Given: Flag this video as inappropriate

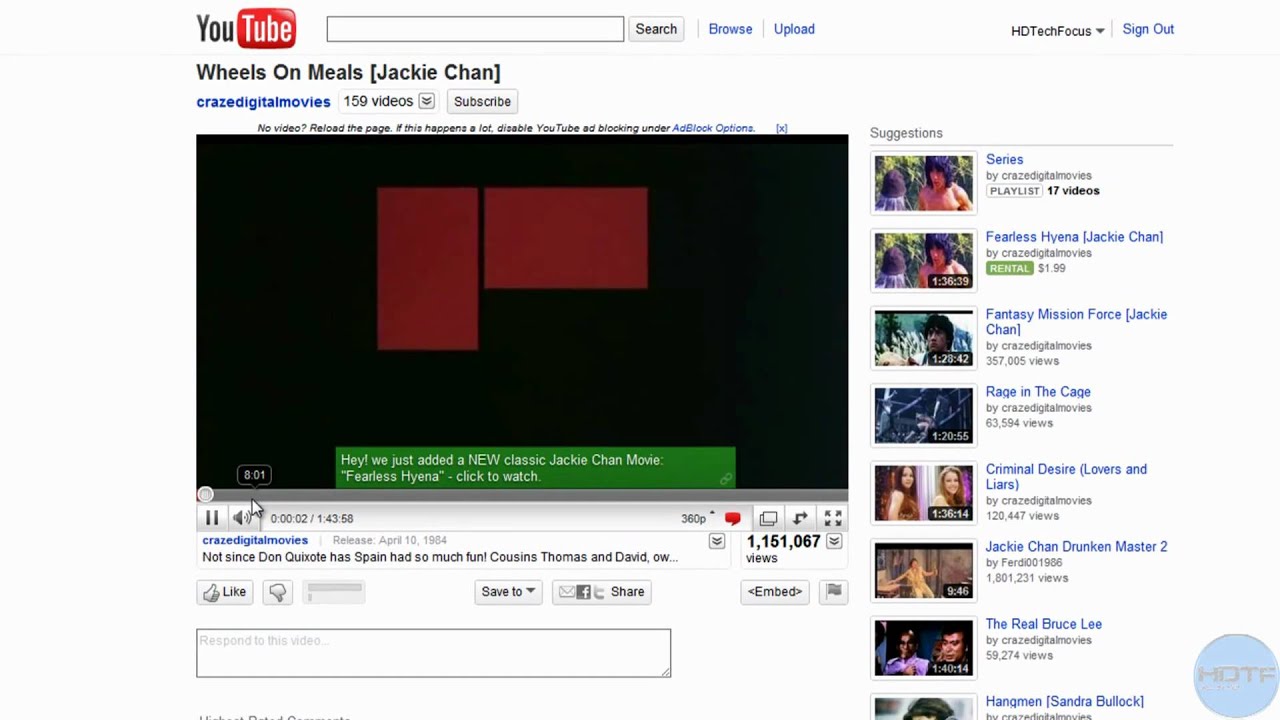Looking at the screenshot, I should pyautogui.click(x=834, y=592).
